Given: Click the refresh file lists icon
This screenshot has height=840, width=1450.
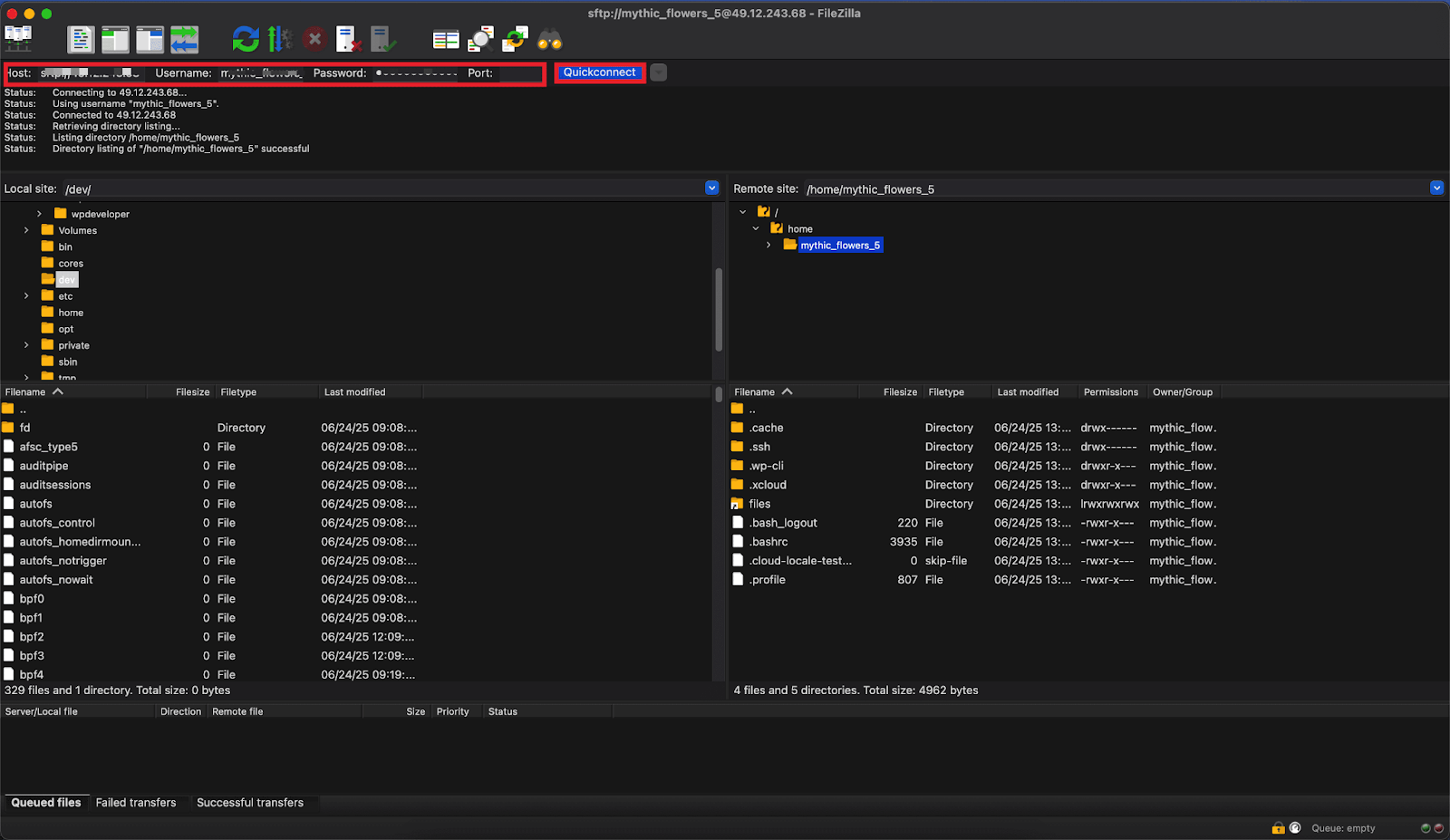Looking at the screenshot, I should (x=246, y=39).
